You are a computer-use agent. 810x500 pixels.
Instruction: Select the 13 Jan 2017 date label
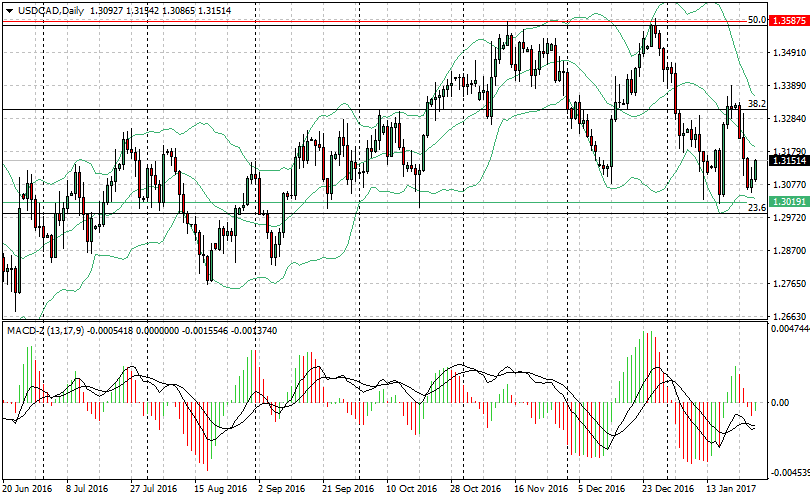731,489
